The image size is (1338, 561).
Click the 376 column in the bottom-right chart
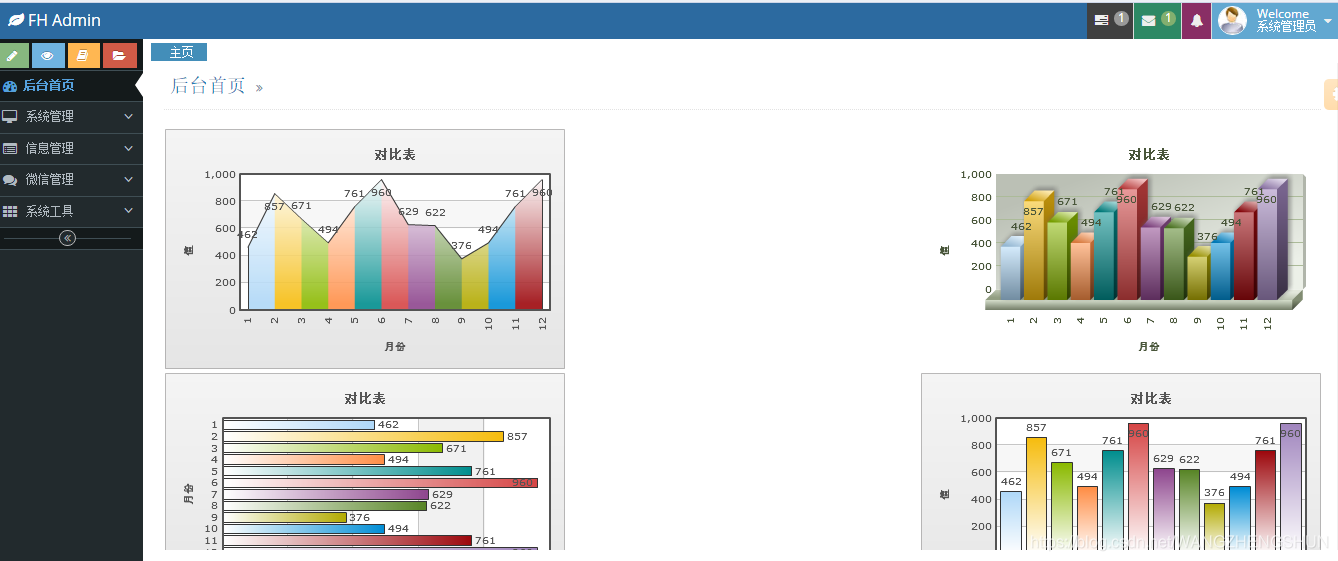click(1214, 526)
